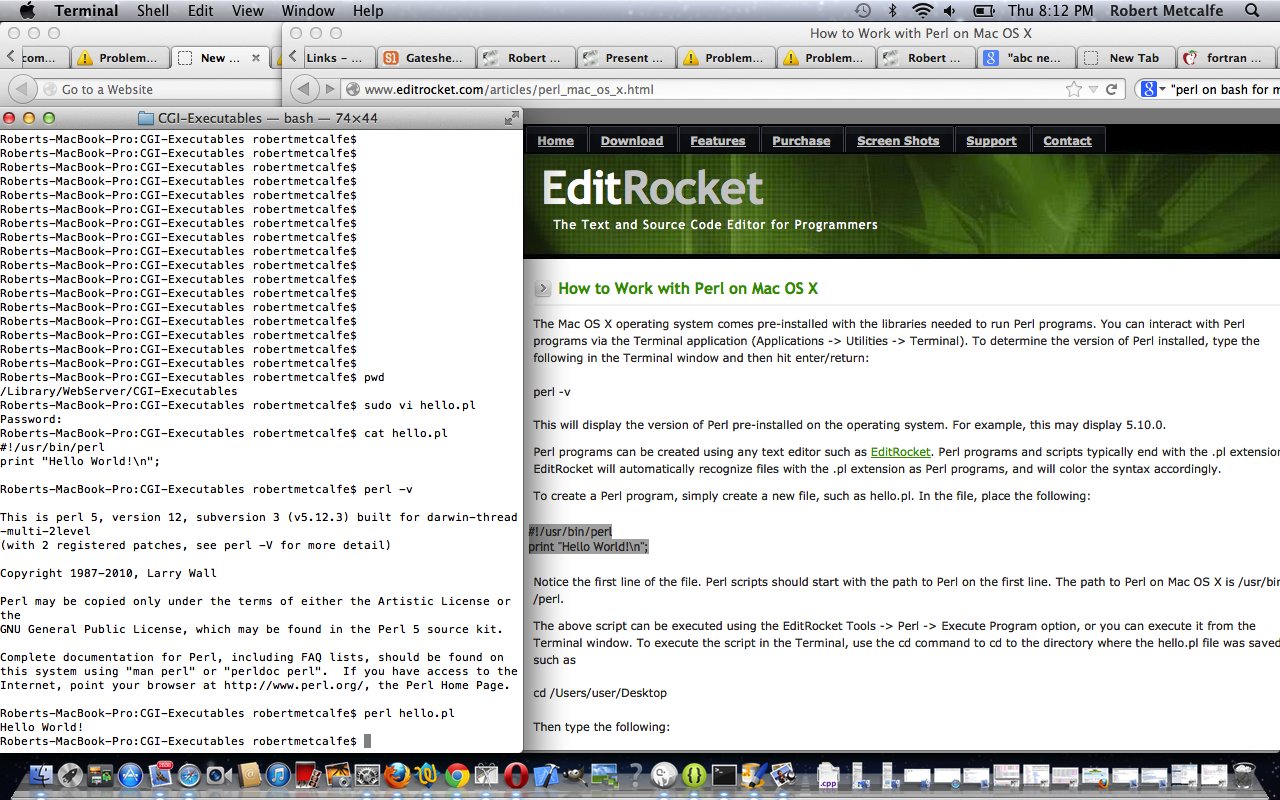
Task: Launch iTunes from the Dock
Action: [278, 776]
